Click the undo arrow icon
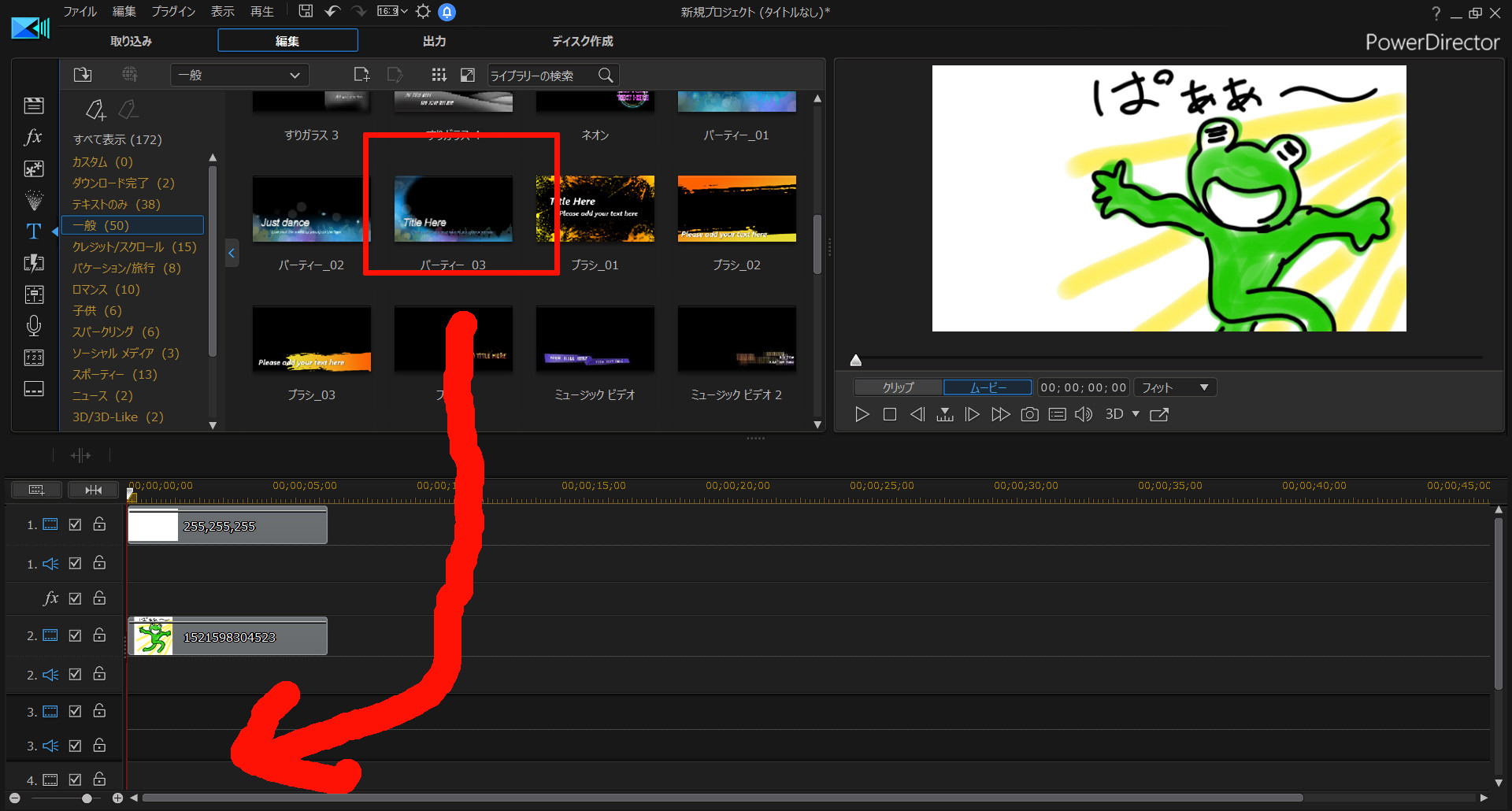 [x=332, y=11]
